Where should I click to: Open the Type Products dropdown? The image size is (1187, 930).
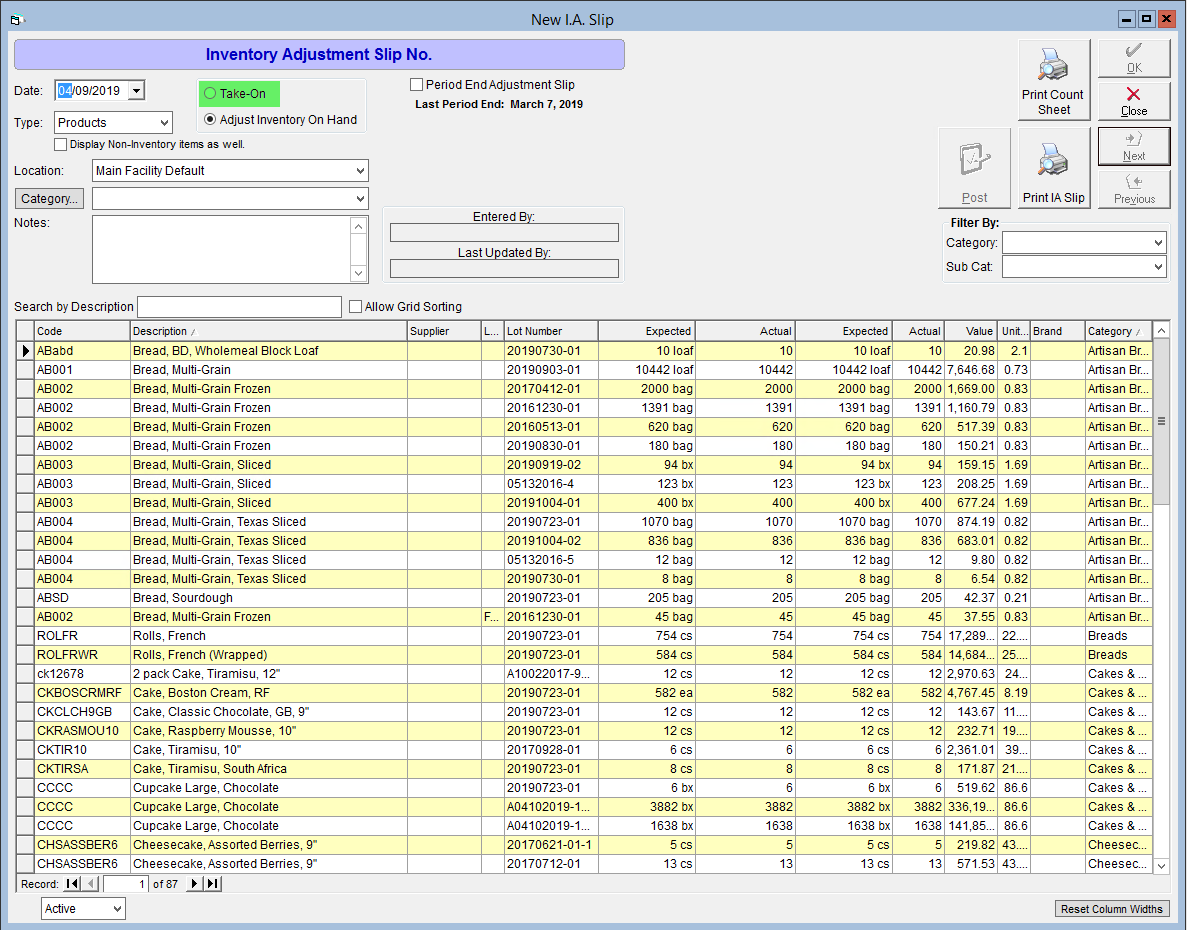[x=164, y=123]
